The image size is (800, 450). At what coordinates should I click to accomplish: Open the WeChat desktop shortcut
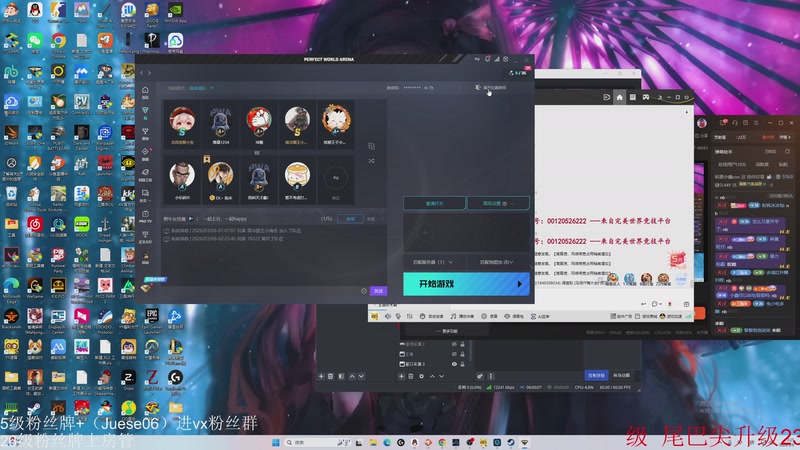tap(35, 43)
